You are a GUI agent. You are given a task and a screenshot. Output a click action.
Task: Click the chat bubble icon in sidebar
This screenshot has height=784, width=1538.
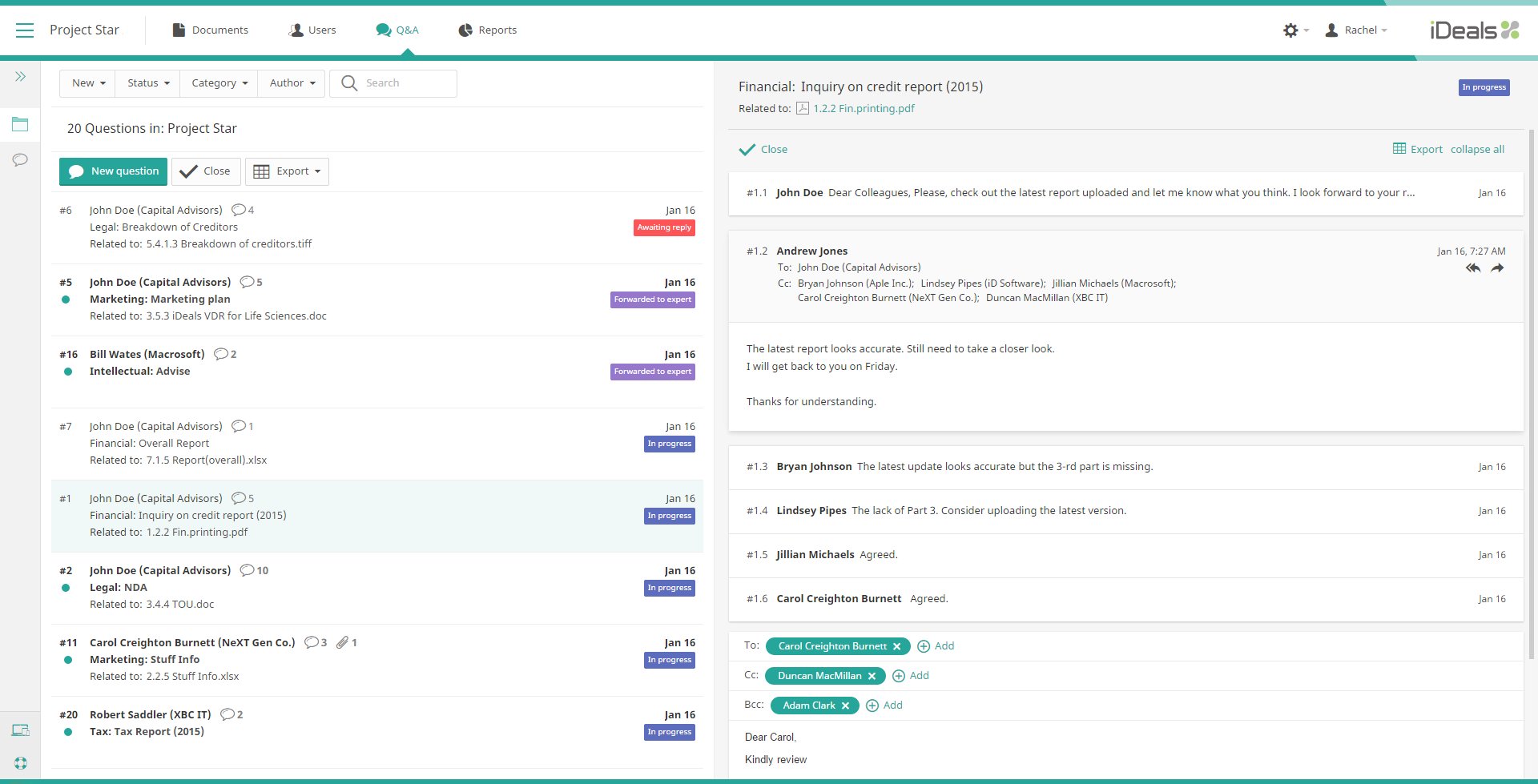pyautogui.click(x=20, y=160)
